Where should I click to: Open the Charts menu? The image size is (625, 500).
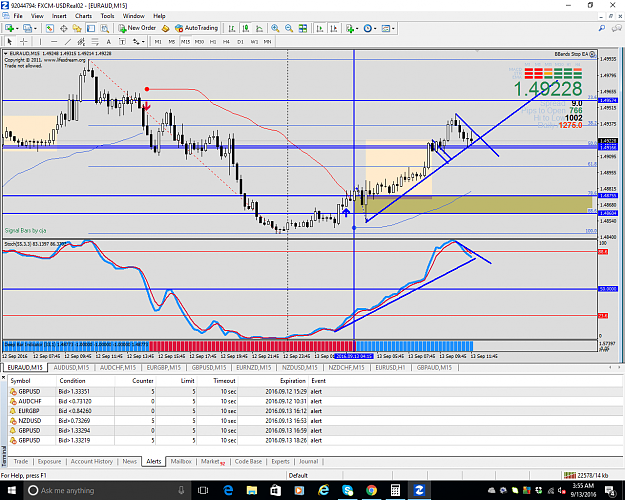coord(83,16)
